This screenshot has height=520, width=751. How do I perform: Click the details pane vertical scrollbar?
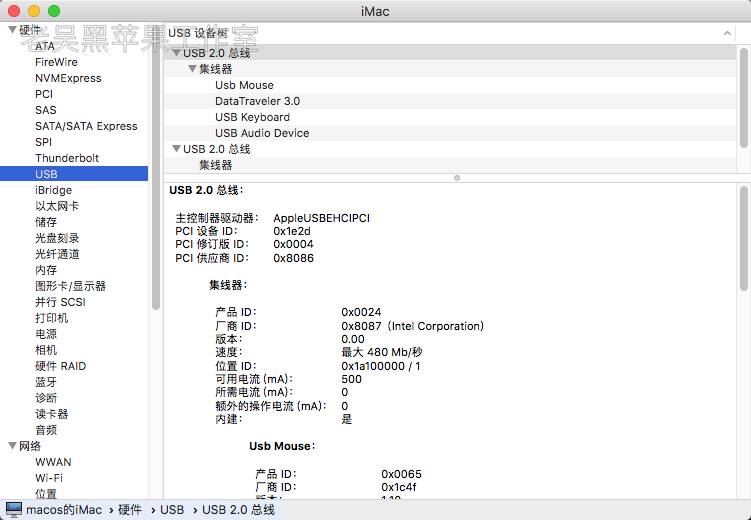[x=743, y=238]
